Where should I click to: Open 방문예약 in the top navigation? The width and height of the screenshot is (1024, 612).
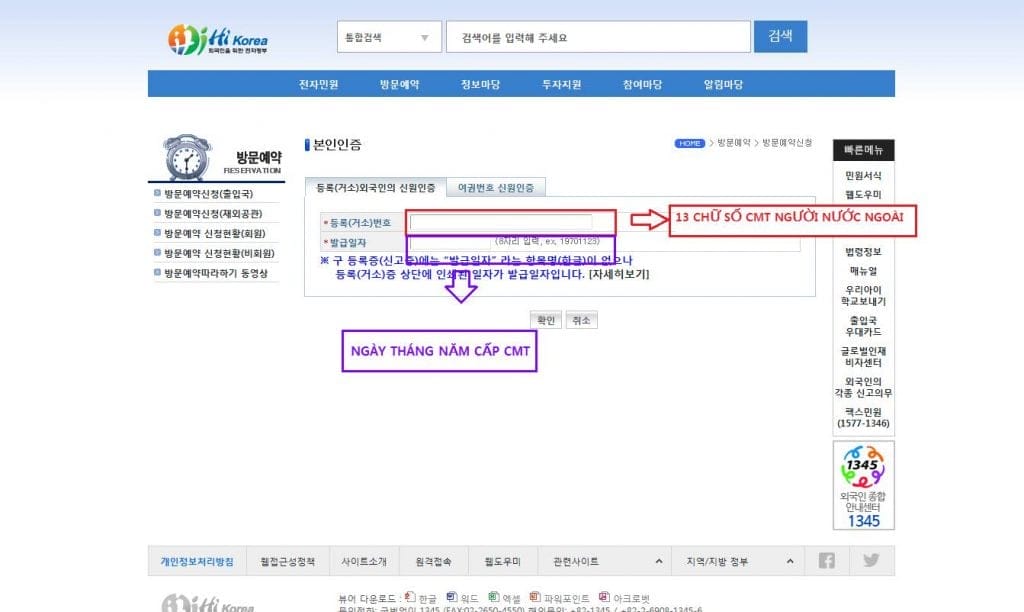coord(399,84)
